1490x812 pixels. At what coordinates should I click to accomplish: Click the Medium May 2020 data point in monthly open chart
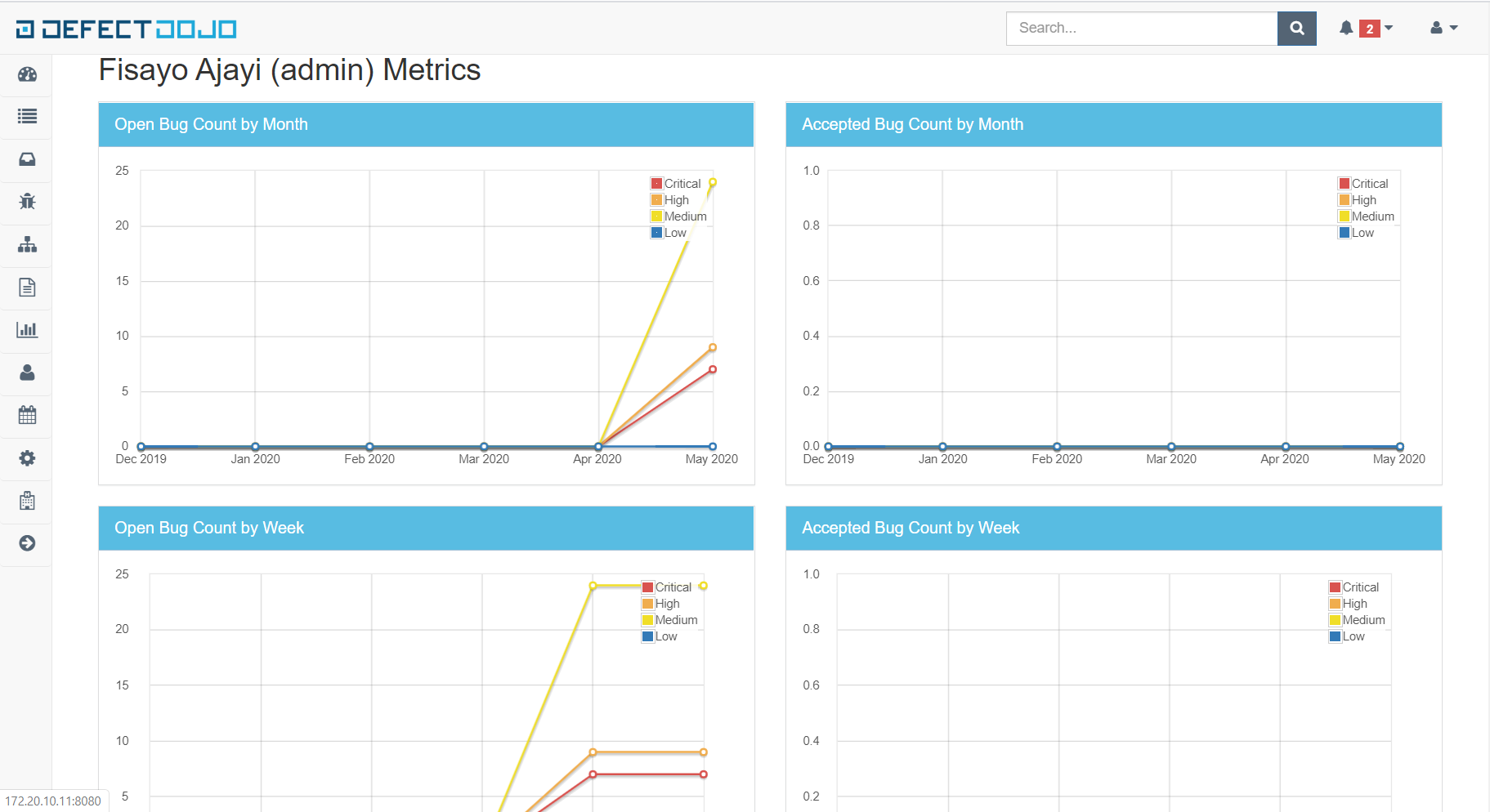[713, 182]
